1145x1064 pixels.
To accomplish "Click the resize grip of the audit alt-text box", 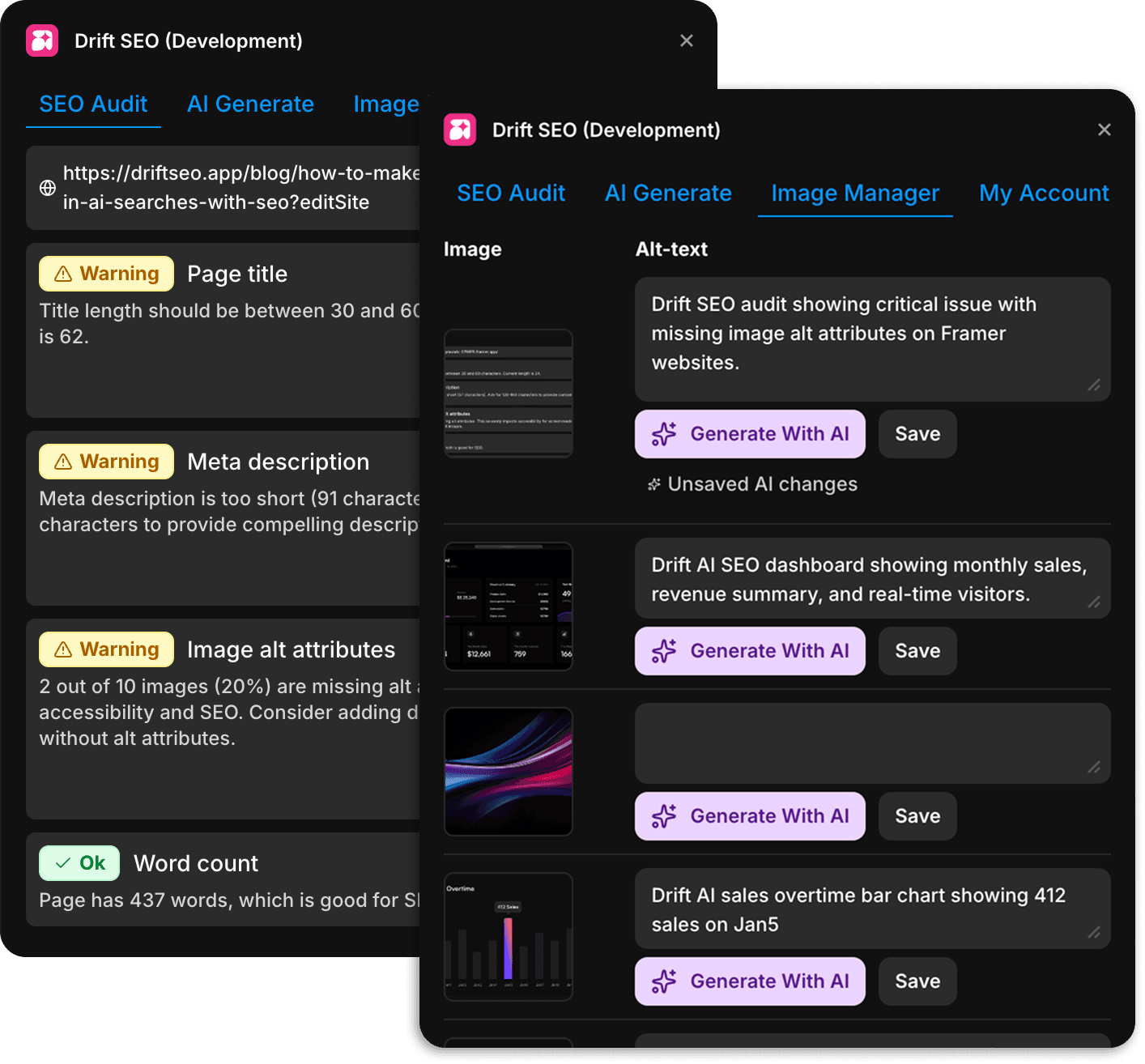I will (1094, 385).
